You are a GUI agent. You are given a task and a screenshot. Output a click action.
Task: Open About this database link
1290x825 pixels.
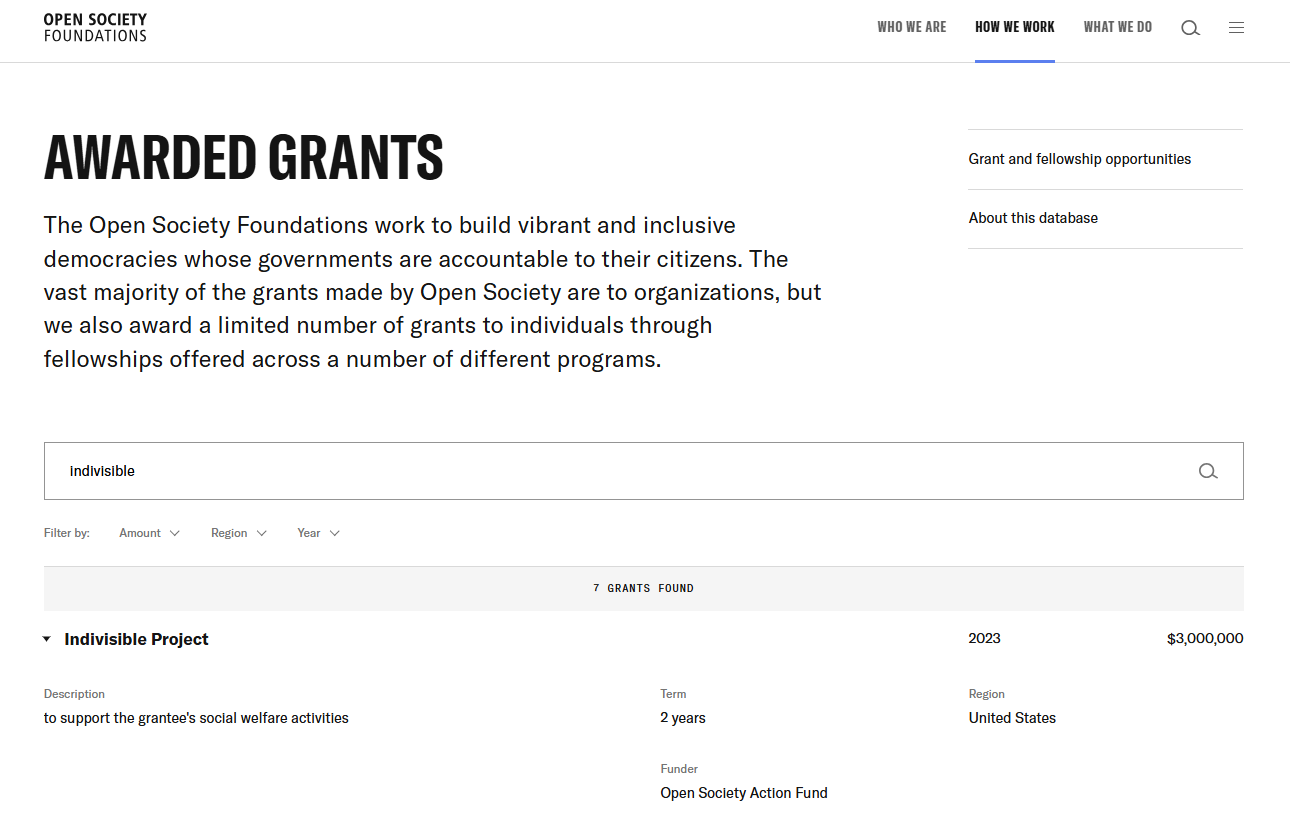click(1033, 218)
